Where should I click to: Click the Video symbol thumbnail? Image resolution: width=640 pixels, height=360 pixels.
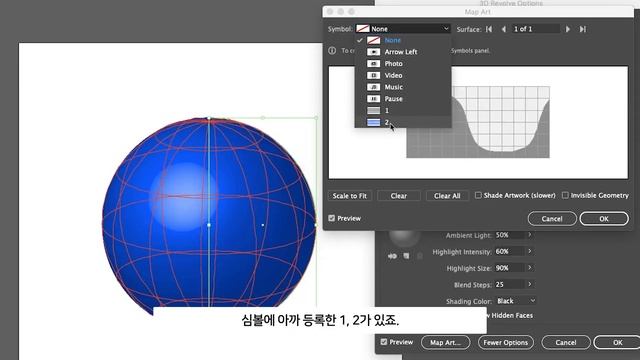pos(373,76)
